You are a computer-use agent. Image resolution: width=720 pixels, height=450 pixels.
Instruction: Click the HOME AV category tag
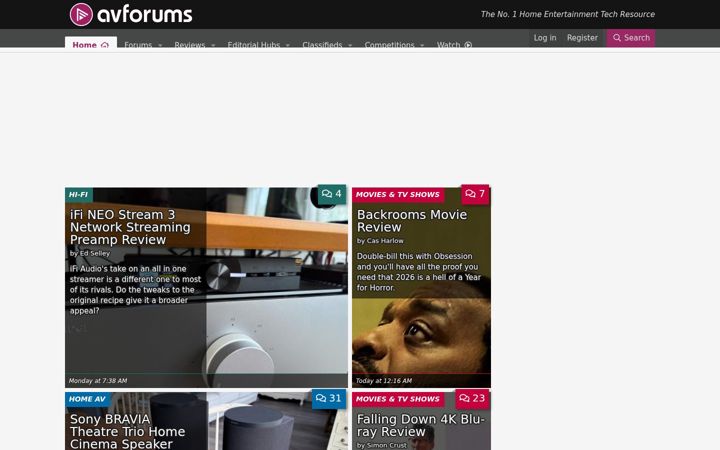tap(87, 399)
